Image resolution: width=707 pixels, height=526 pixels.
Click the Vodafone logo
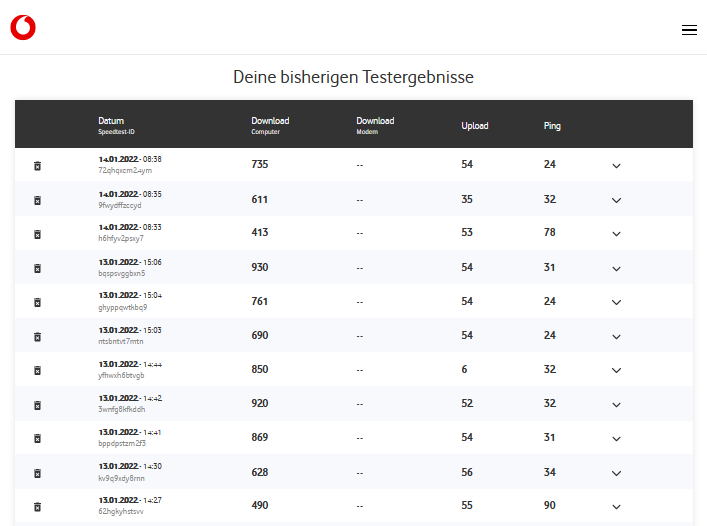click(23, 28)
